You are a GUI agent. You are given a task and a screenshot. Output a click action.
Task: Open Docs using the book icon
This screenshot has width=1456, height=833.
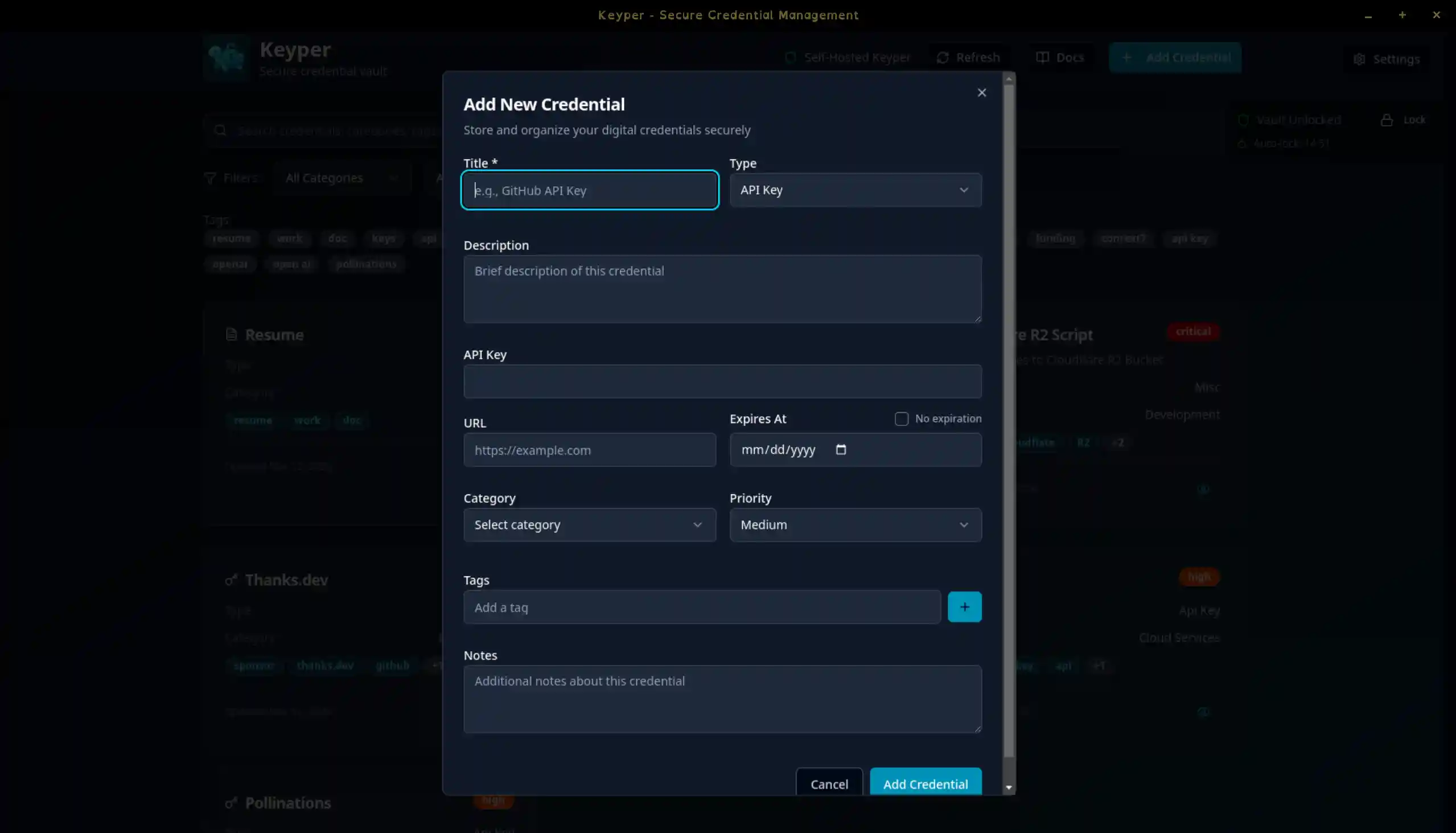tap(1043, 56)
